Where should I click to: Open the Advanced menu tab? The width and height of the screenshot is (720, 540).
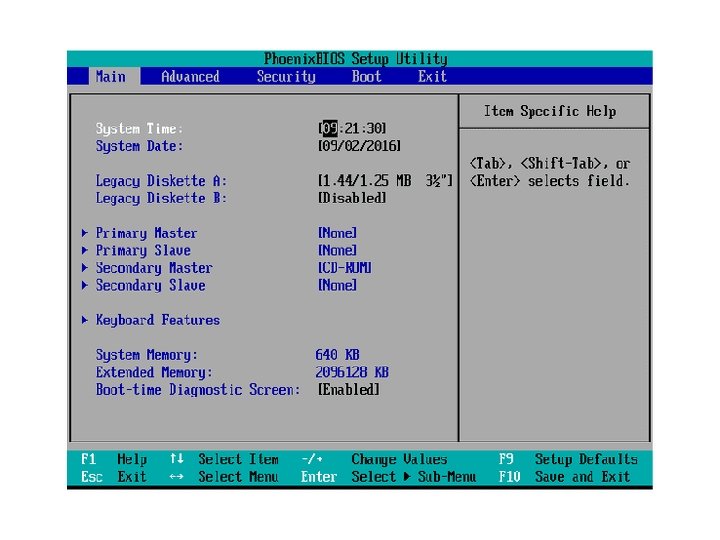tap(191, 76)
